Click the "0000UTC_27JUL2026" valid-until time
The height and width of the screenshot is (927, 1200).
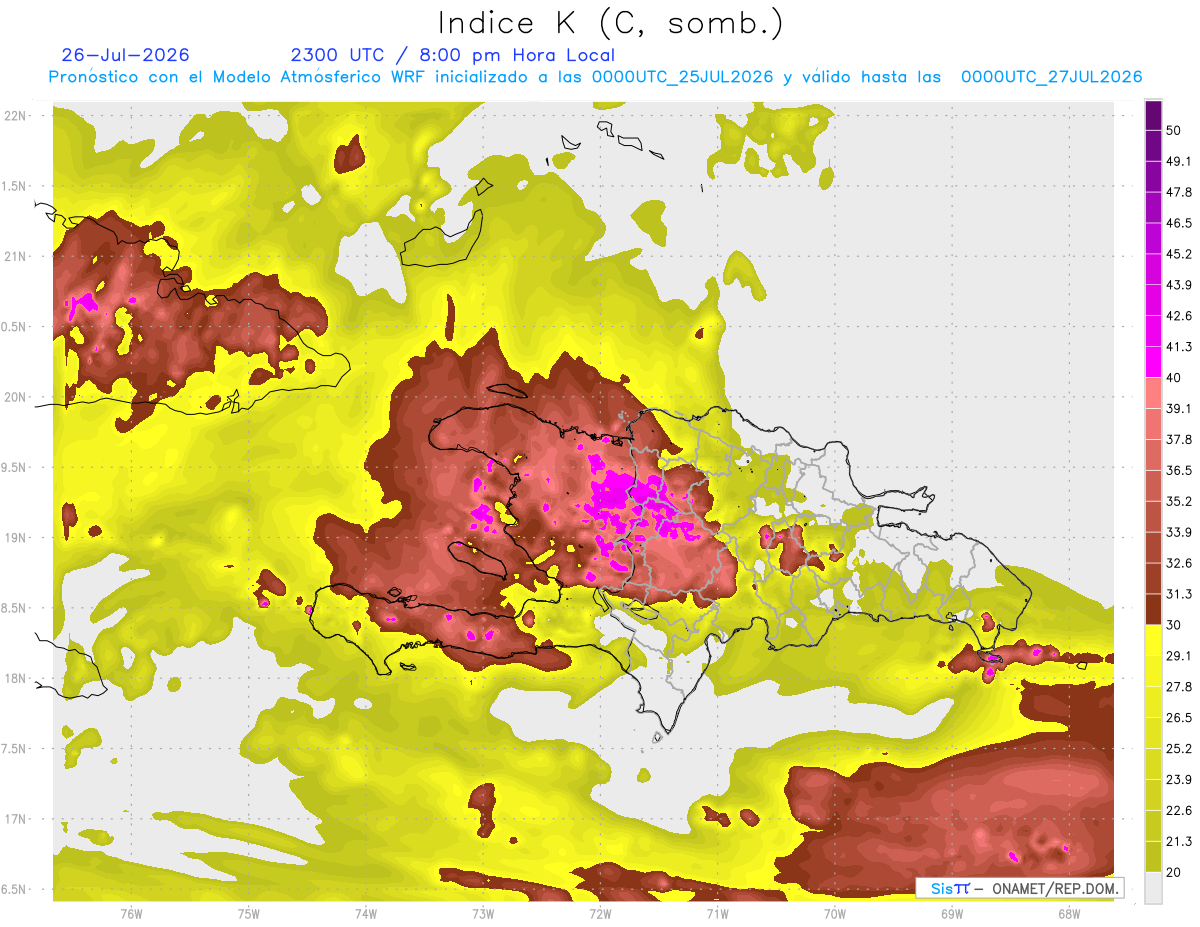[x=1051, y=77]
